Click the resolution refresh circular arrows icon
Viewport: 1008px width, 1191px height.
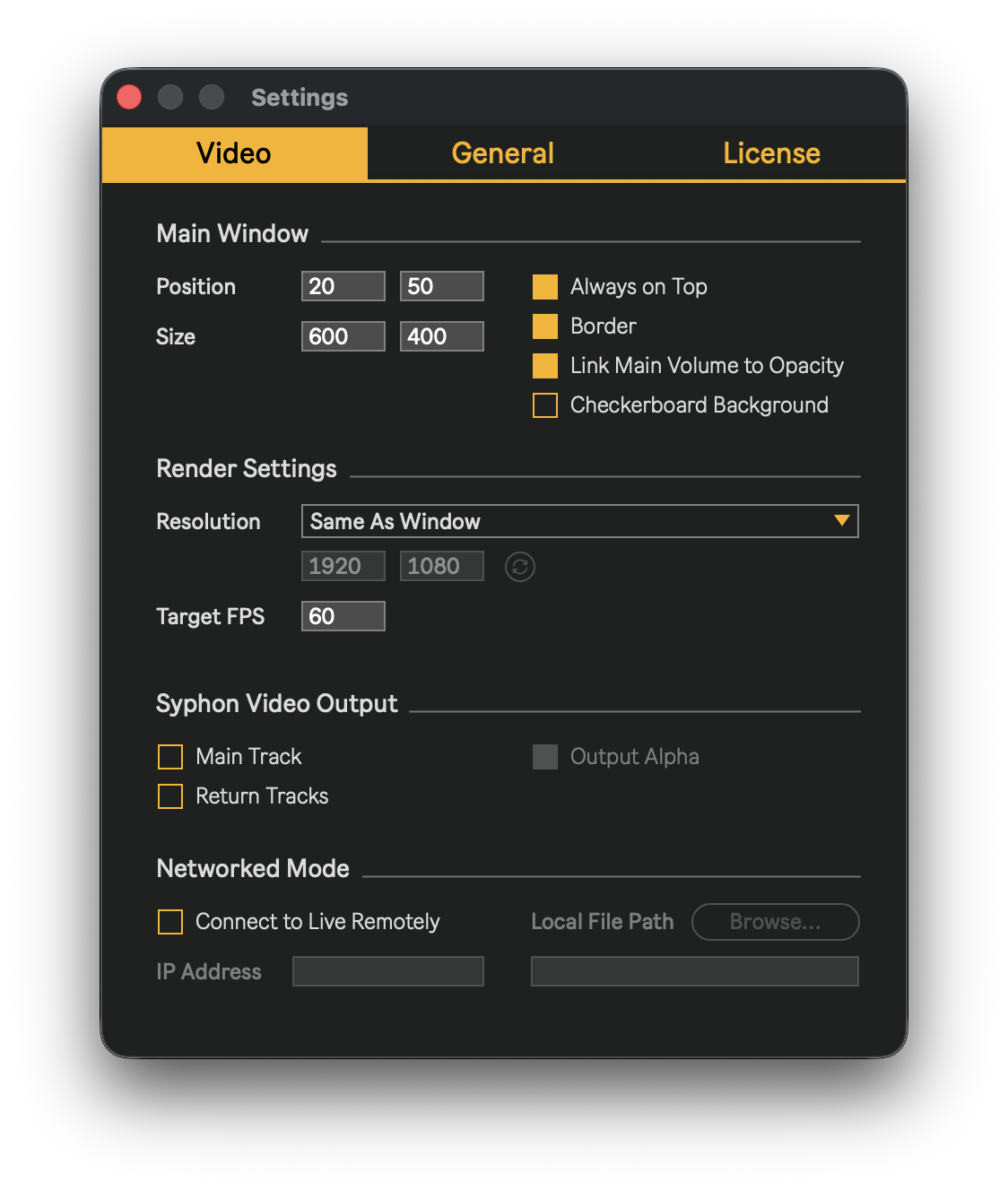pos(520,567)
